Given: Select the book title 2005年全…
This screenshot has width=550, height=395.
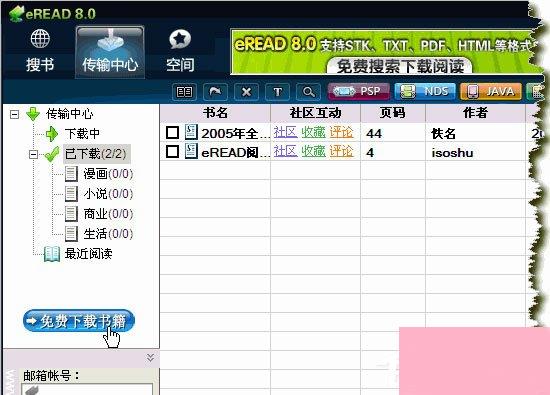Looking at the screenshot, I should (x=235, y=133).
